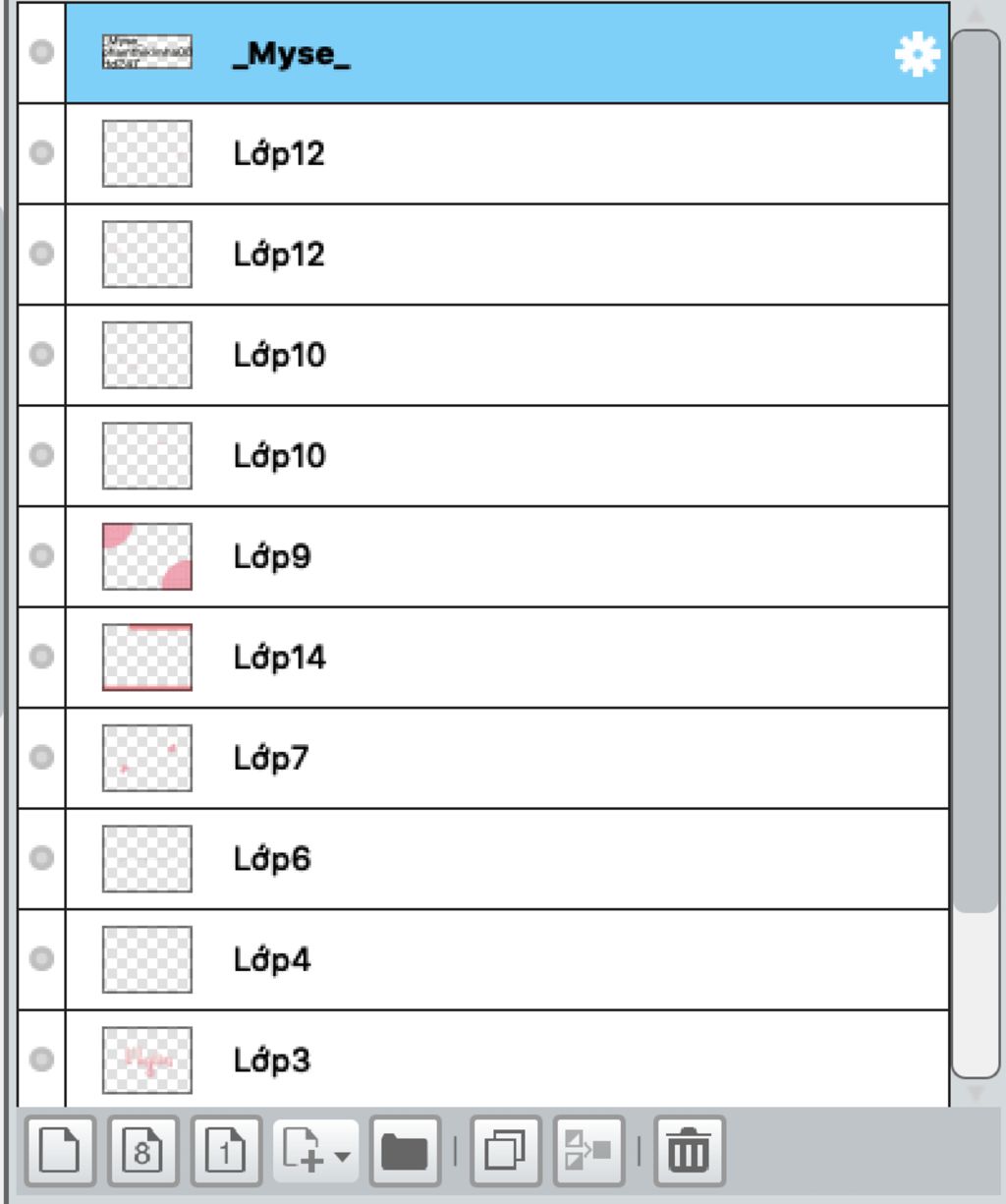Delete the selected layer with trash icon
Viewport: 1006px width, 1204px height.
pyautogui.click(x=689, y=1151)
